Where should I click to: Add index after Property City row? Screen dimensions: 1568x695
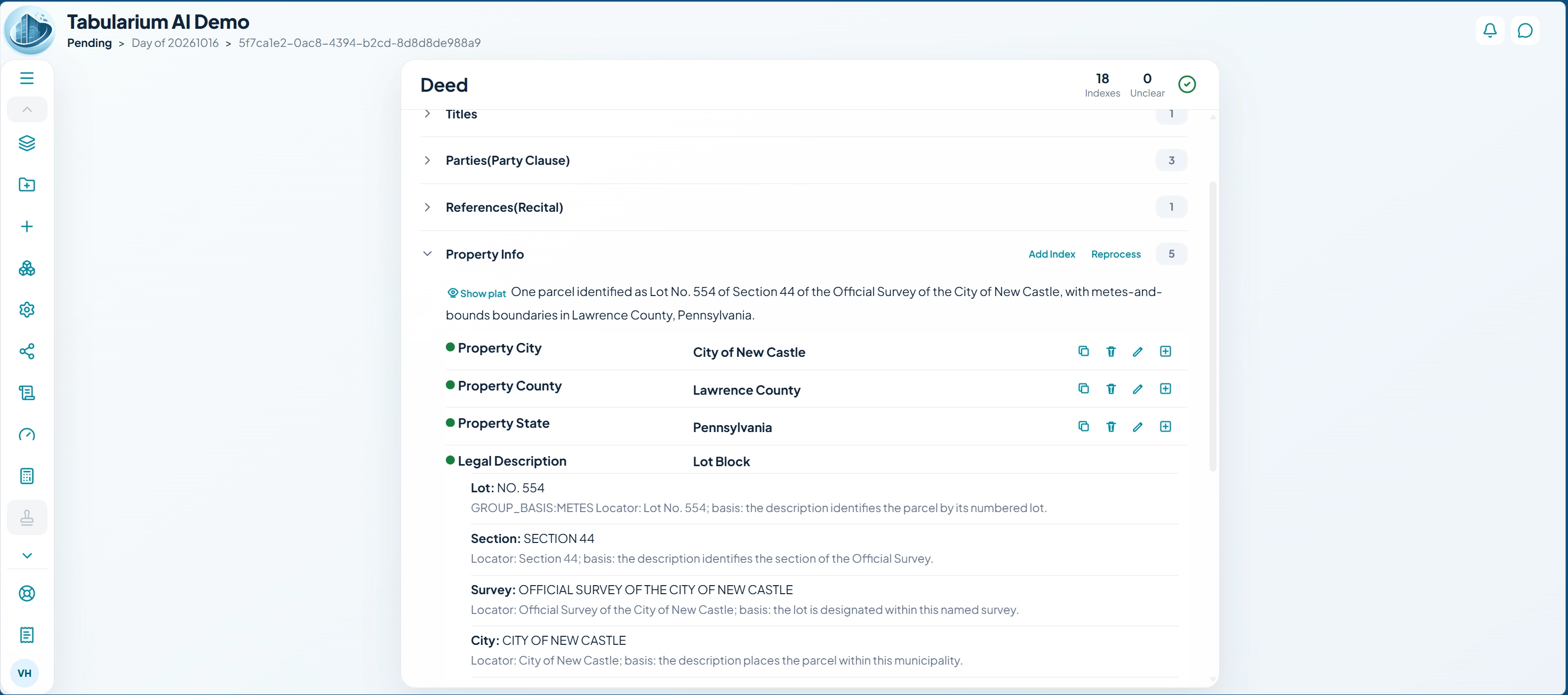click(x=1165, y=351)
